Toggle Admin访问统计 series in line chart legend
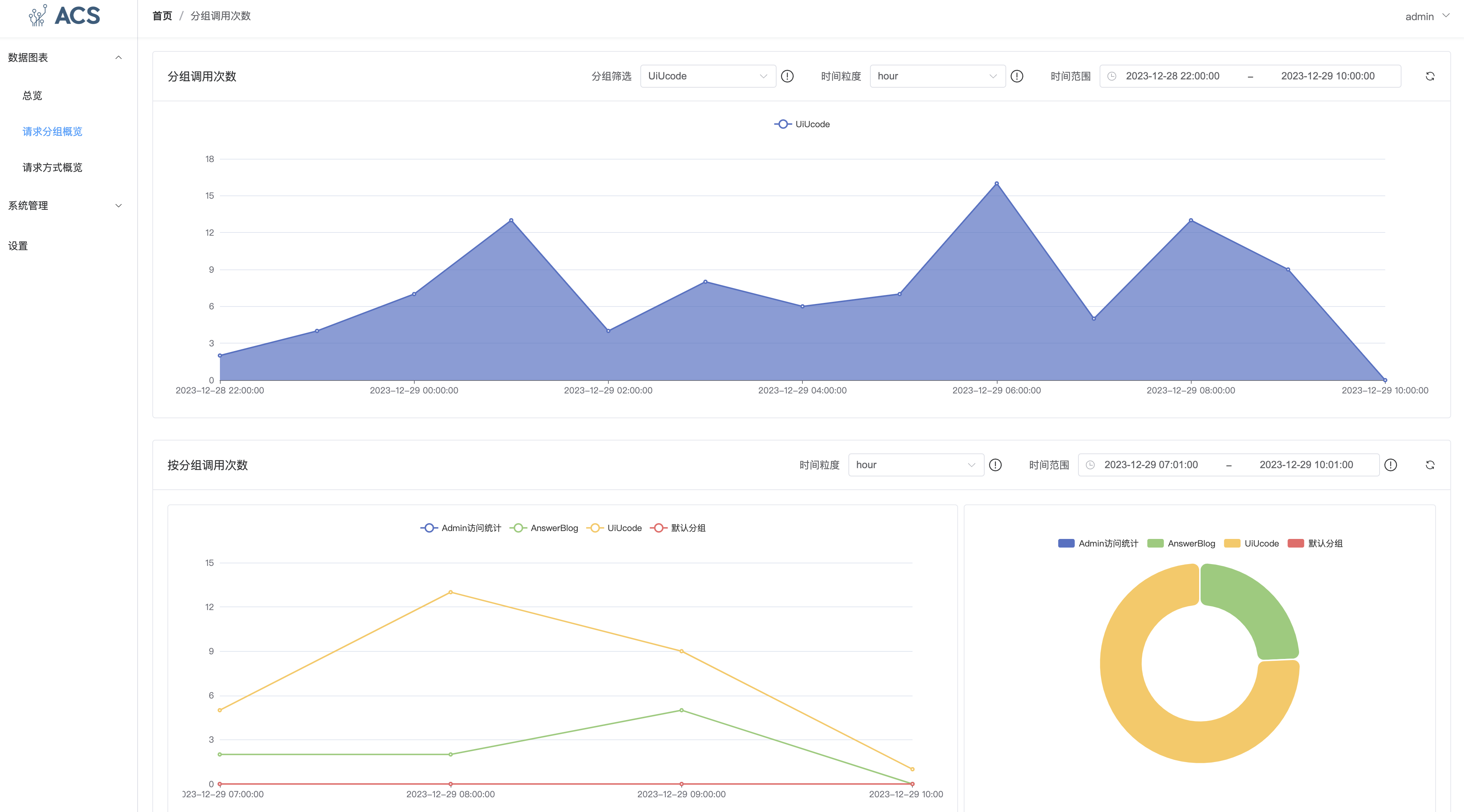The height and width of the screenshot is (812, 1464). tap(461, 528)
